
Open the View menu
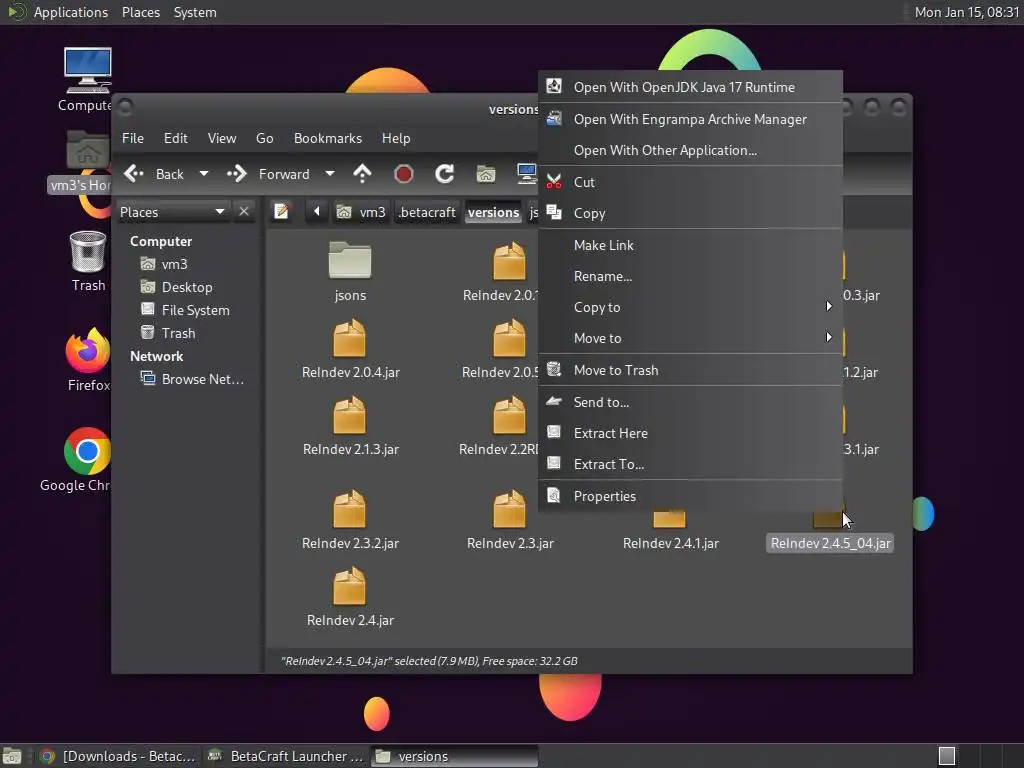pyautogui.click(x=222, y=138)
